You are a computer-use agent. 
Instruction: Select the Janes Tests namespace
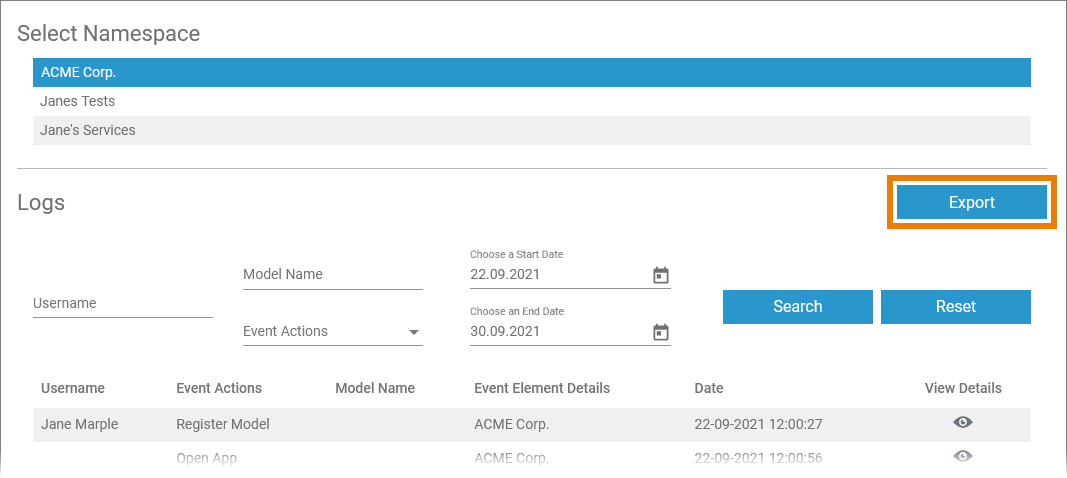pos(531,101)
